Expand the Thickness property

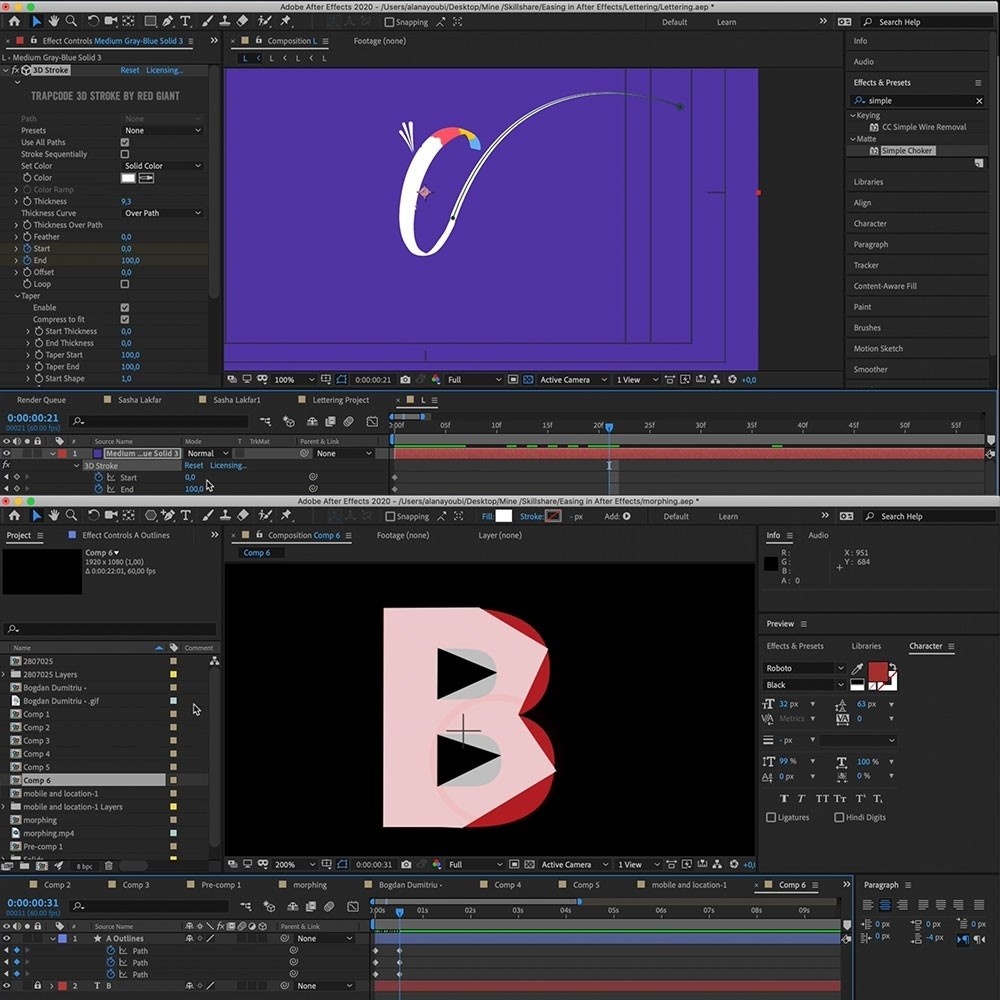tap(17, 202)
